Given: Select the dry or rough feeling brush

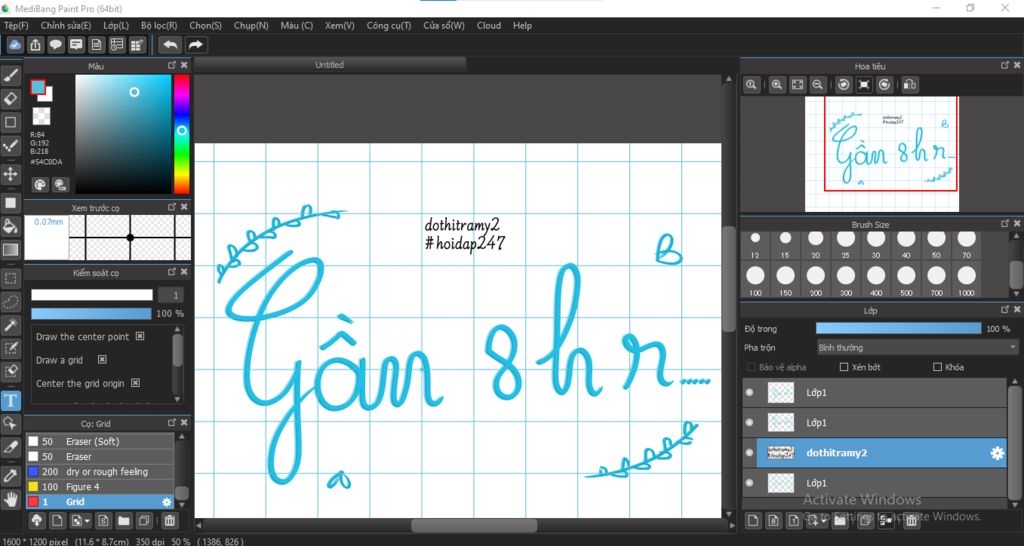Looking at the screenshot, I should point(100,472).
